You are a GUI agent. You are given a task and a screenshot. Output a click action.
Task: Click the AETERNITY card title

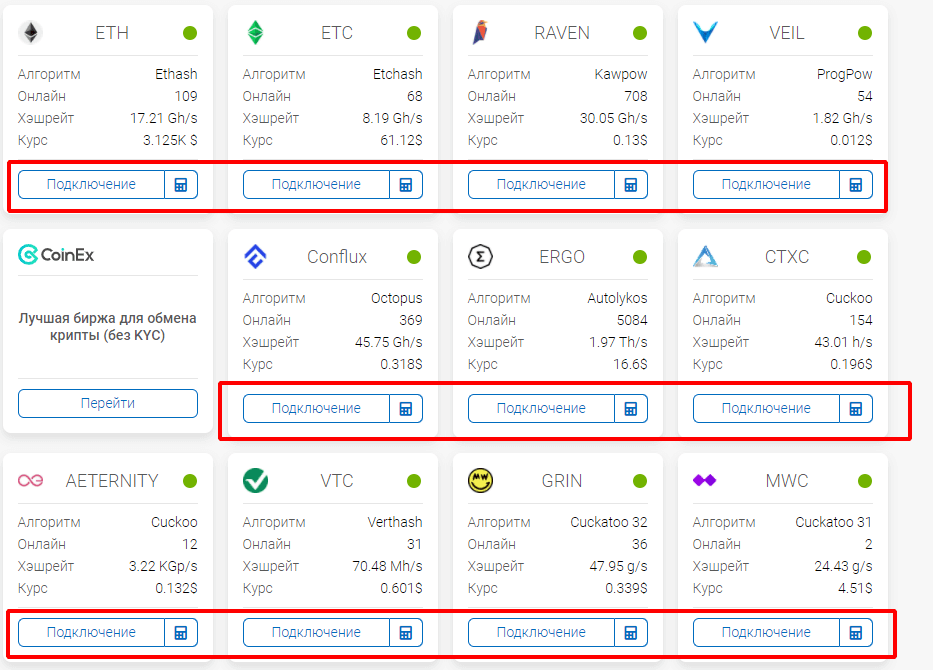click(x=112, y=481)
